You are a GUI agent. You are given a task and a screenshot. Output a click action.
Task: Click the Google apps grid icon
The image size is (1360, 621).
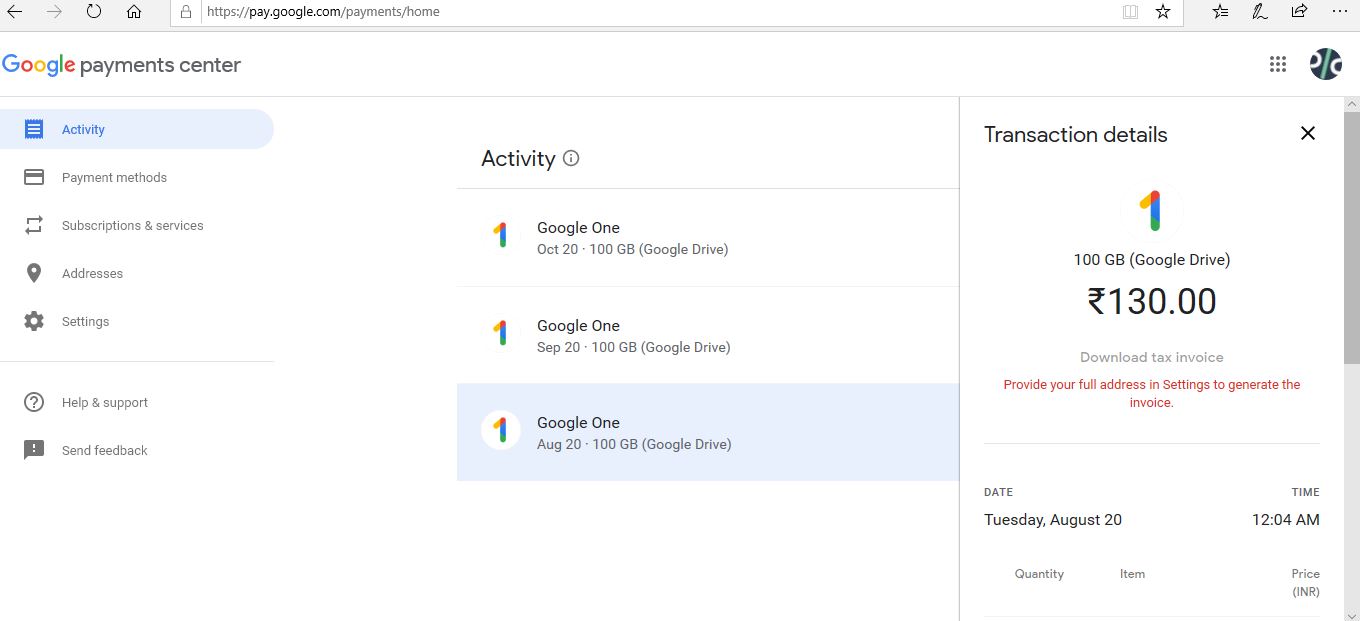click(1277, 64)
